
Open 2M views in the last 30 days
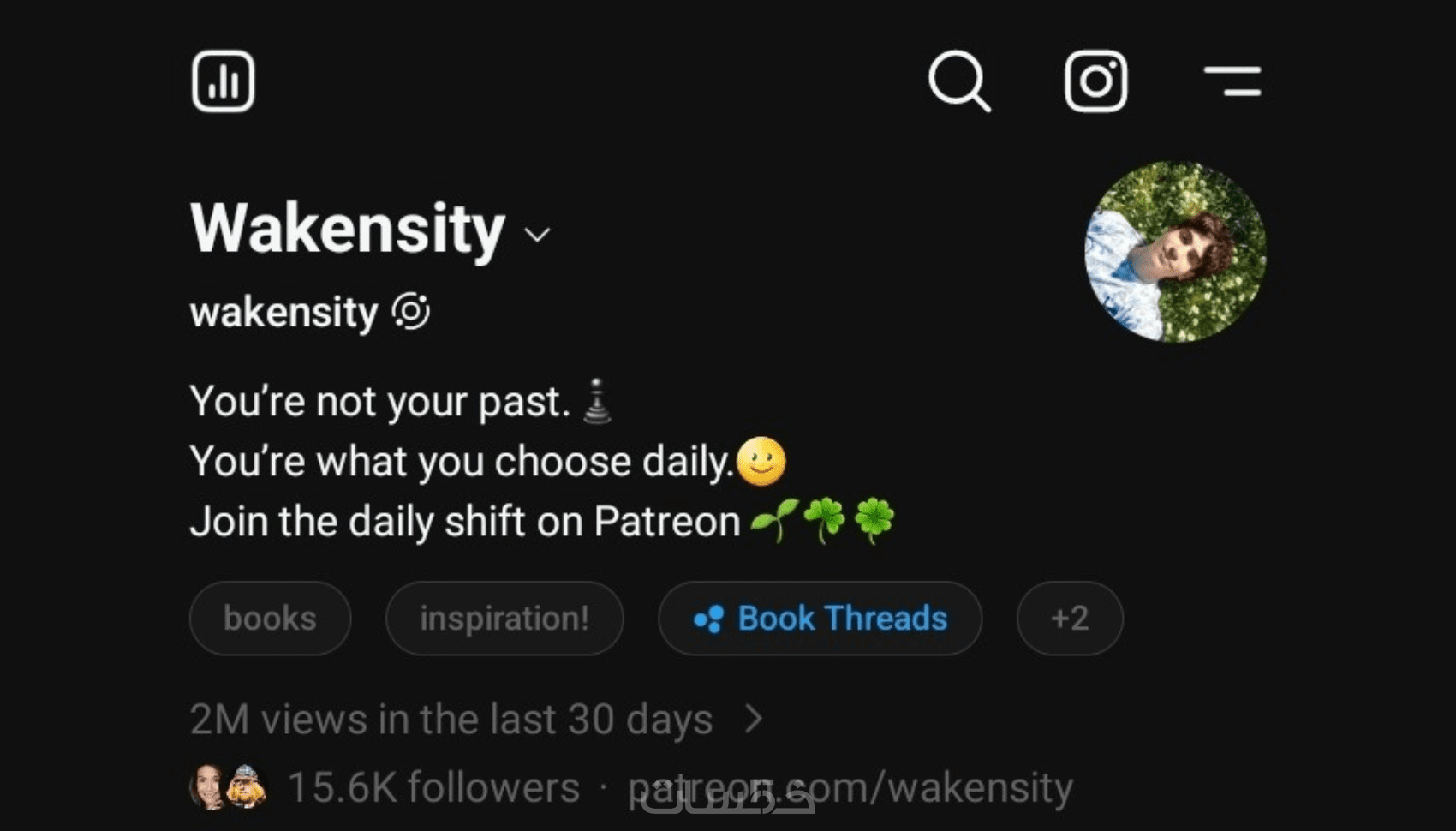pos(451,720)
